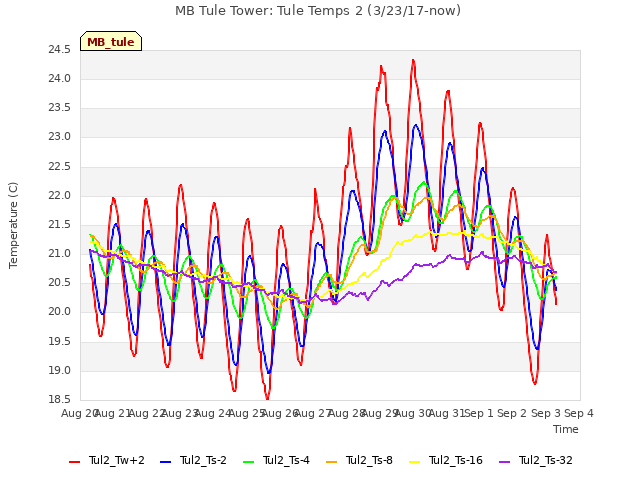Click the orange Tul2_Ts-8 legend swatch
This screenshot has width=640, height=480.
point(331,462)
